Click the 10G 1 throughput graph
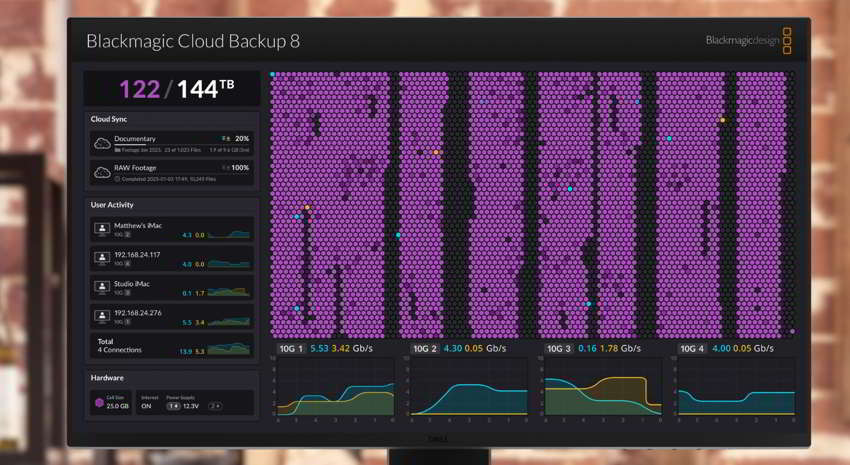Image resolution: width=850 pixels, height=465 pixels. click(x=336, y=387)
